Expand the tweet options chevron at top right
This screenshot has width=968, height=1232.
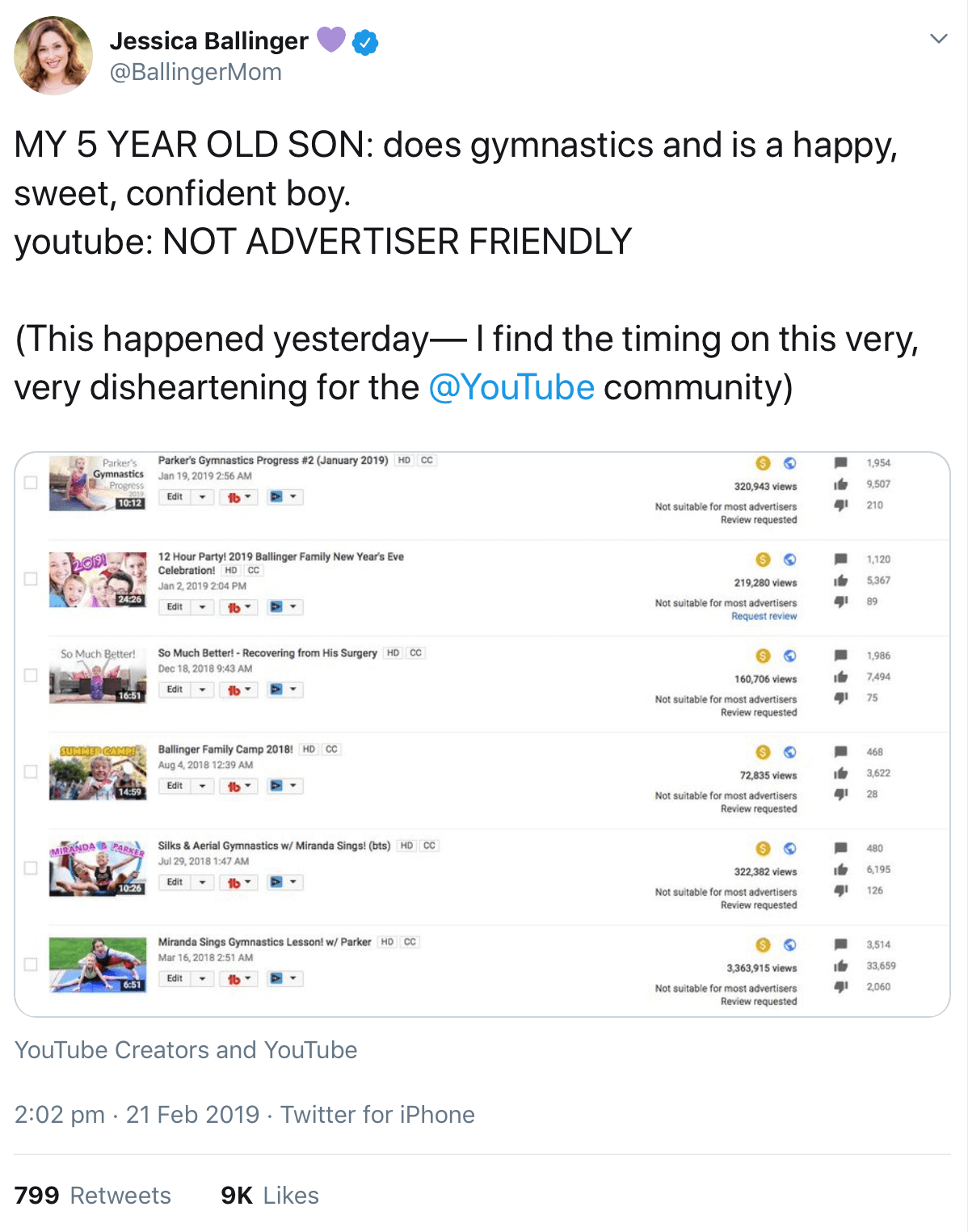click(938, 39)
